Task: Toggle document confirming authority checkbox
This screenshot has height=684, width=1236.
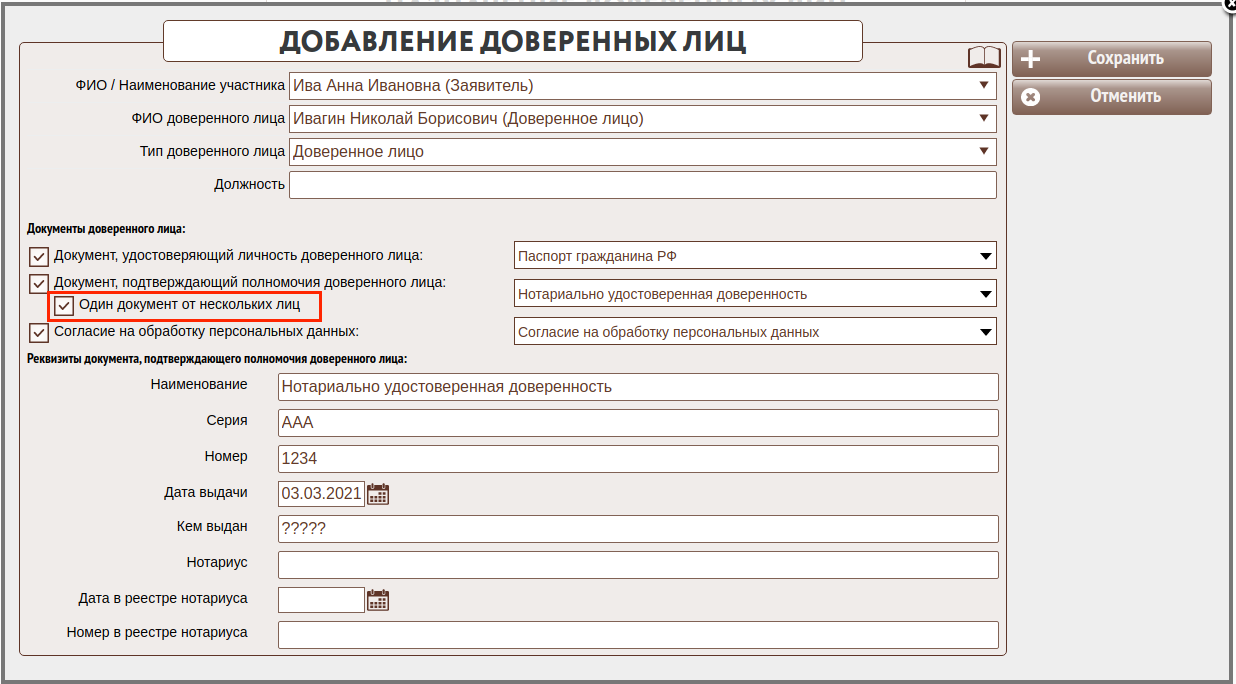Action: [x=39, y=283]
